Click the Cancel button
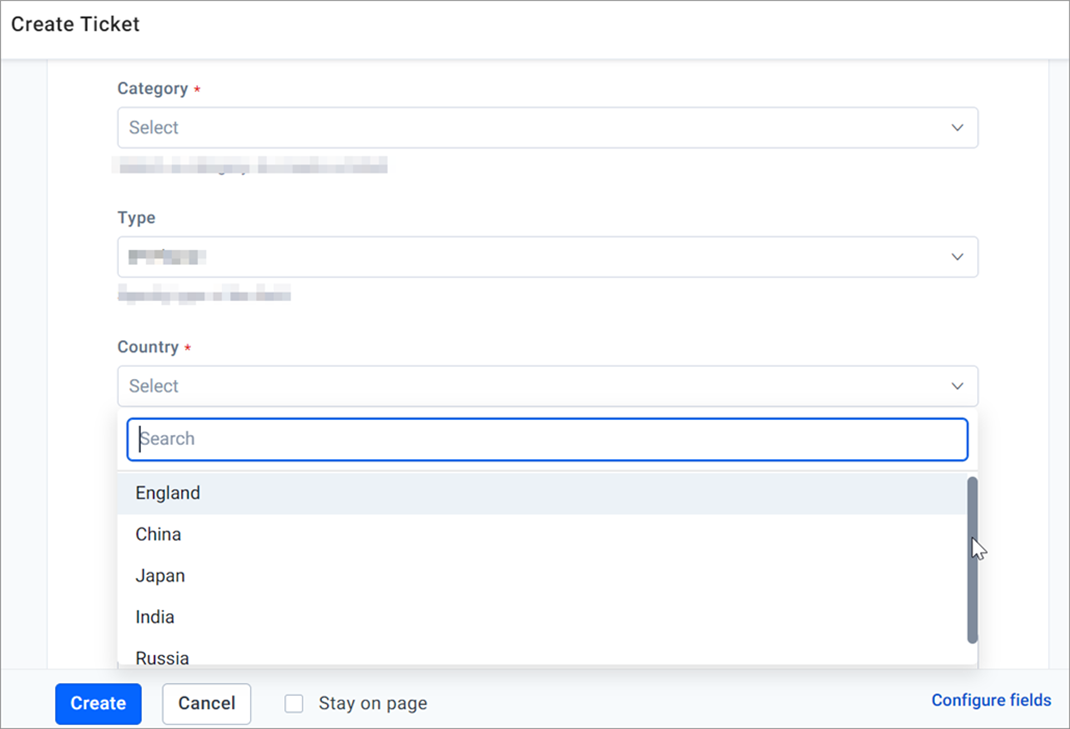Screen dimensions: 1070x729 pos(207,704)
